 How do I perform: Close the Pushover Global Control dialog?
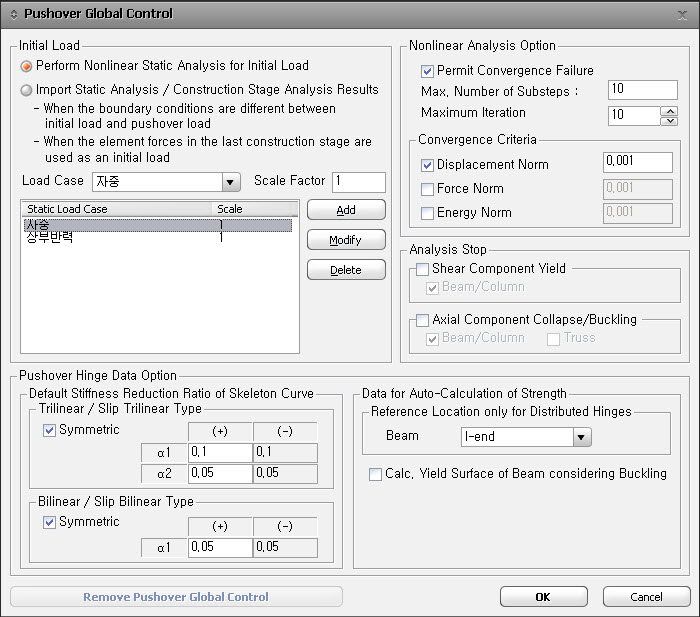[x=682, y=15]
